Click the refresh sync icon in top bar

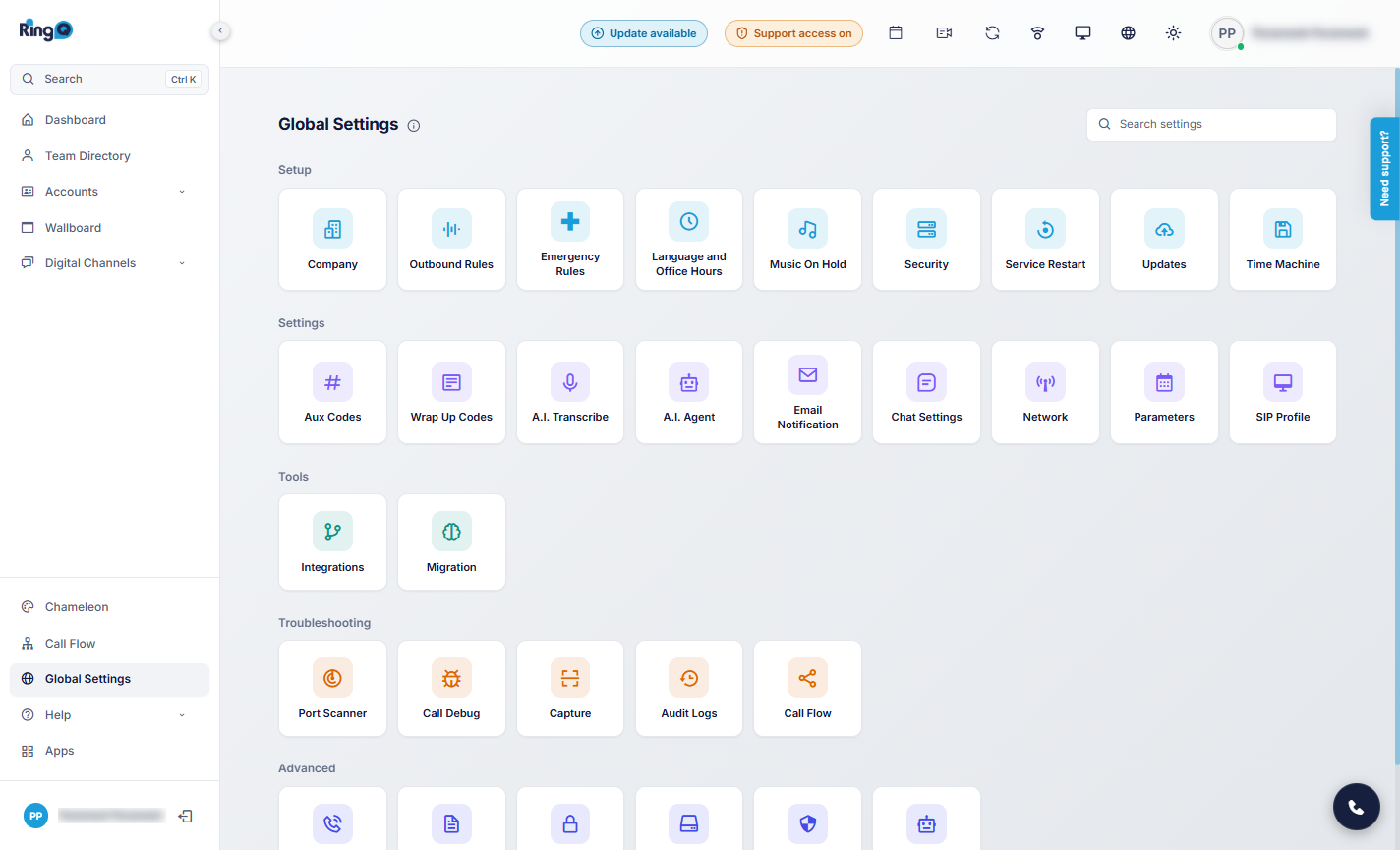coord(992,33)
